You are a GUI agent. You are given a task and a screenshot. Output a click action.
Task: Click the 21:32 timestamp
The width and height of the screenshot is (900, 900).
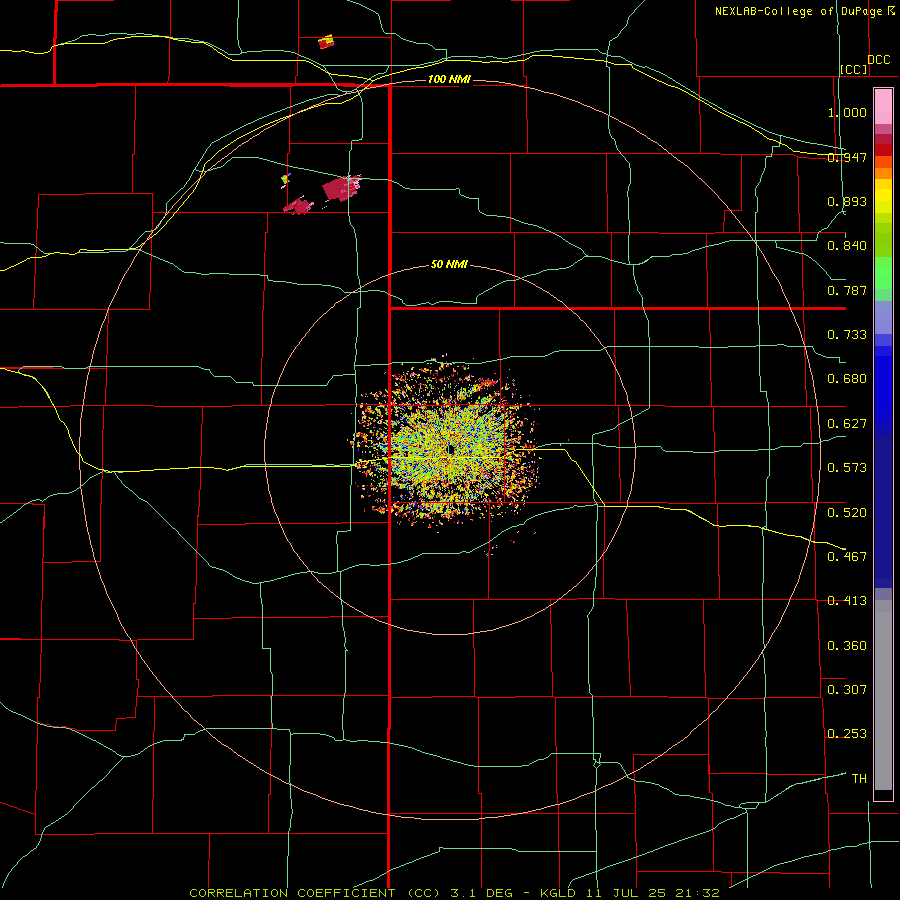(697, 893)
